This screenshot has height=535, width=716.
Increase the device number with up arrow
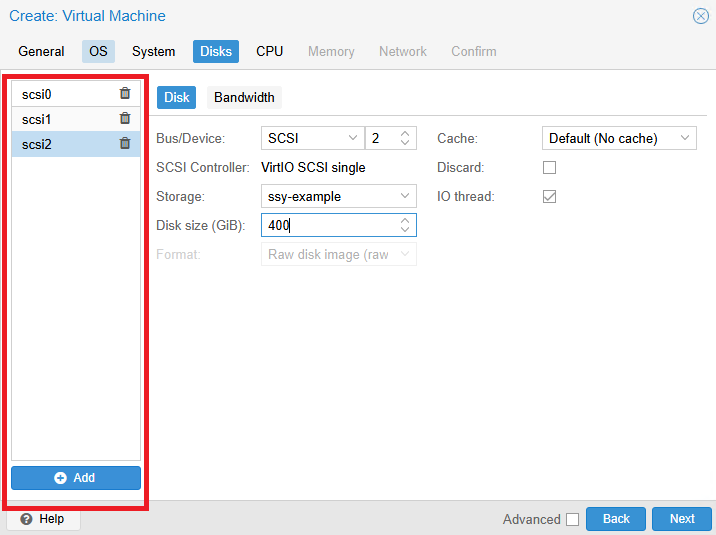(x=405, y=133)
